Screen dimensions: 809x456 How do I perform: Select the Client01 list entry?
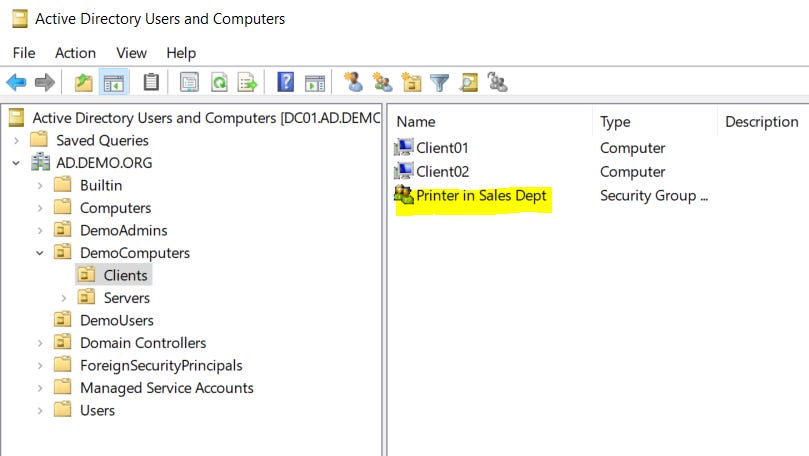(442, 148)
